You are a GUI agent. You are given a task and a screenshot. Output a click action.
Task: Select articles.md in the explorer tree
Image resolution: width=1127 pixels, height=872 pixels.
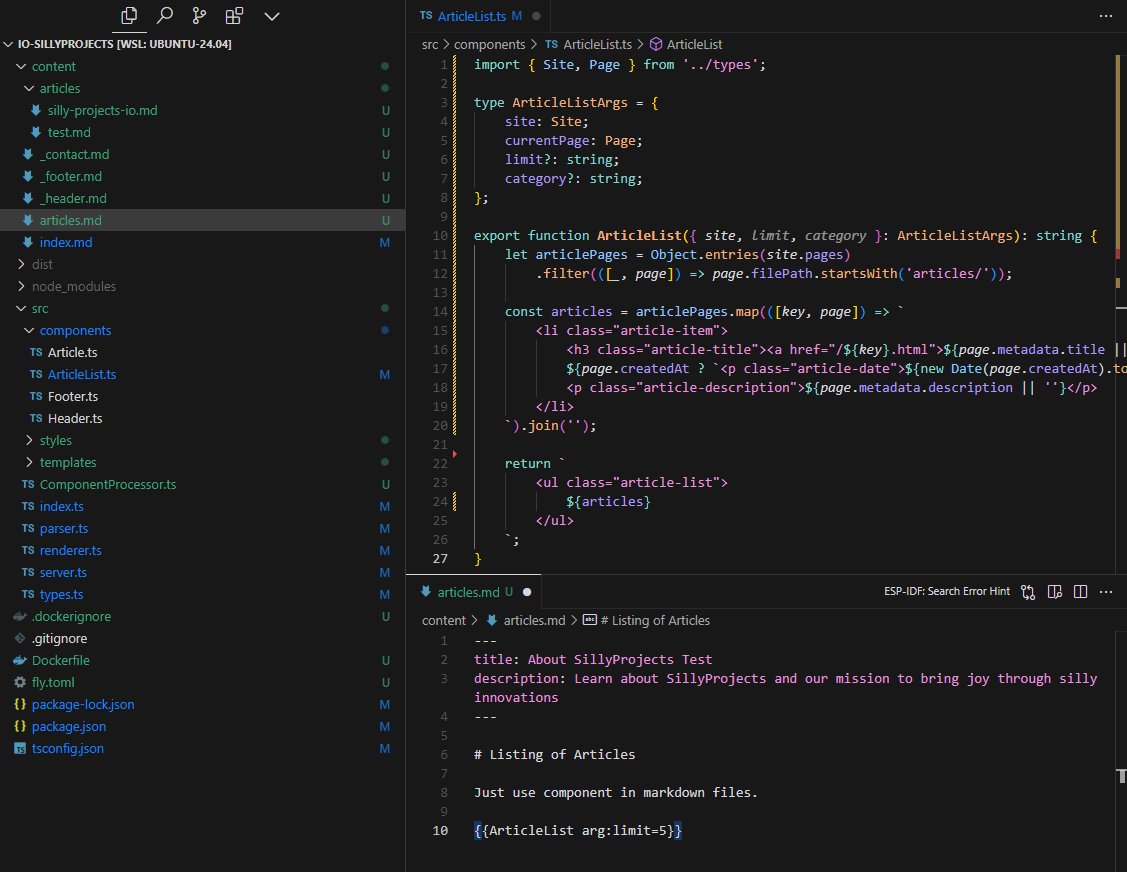[203, 220]
